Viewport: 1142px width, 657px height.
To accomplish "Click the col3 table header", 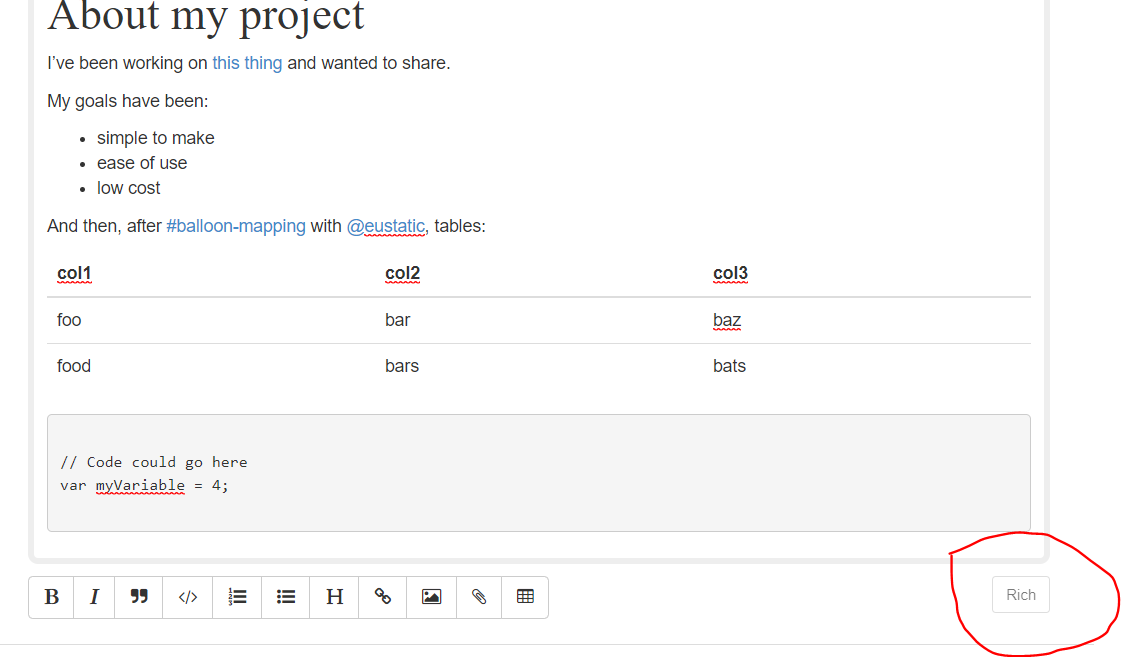I will click(730, 272).
